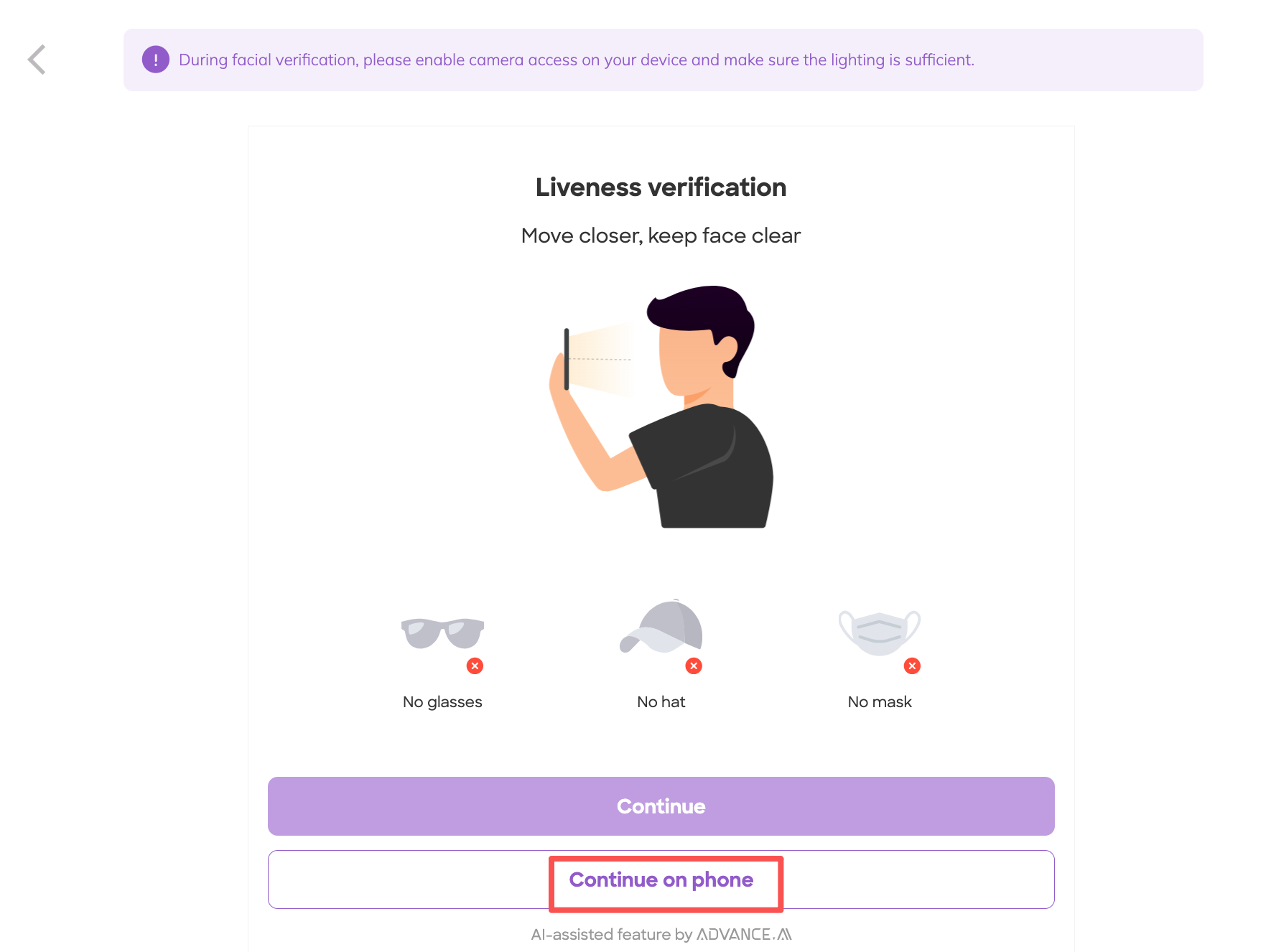Screen dimensions: 1271x952
Task: Click the "AI-assisted feature by" footer text
Action: click(x=611, y=934)
